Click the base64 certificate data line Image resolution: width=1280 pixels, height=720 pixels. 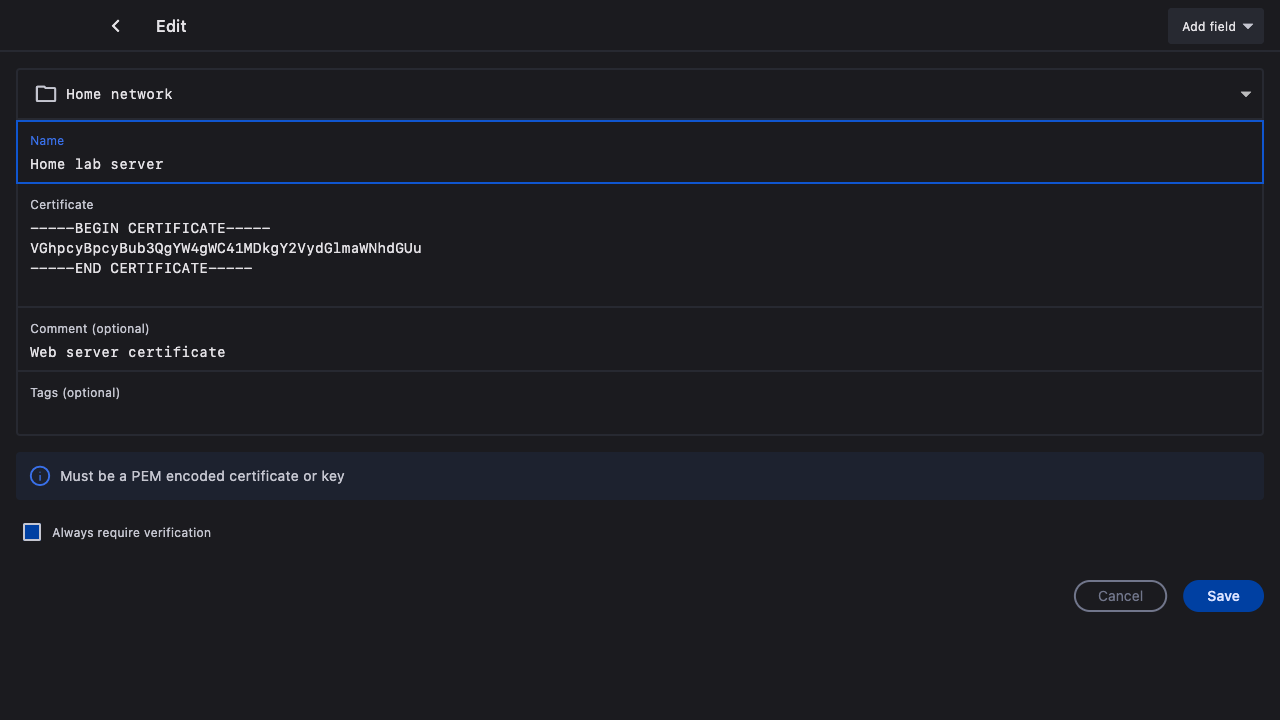226,248
